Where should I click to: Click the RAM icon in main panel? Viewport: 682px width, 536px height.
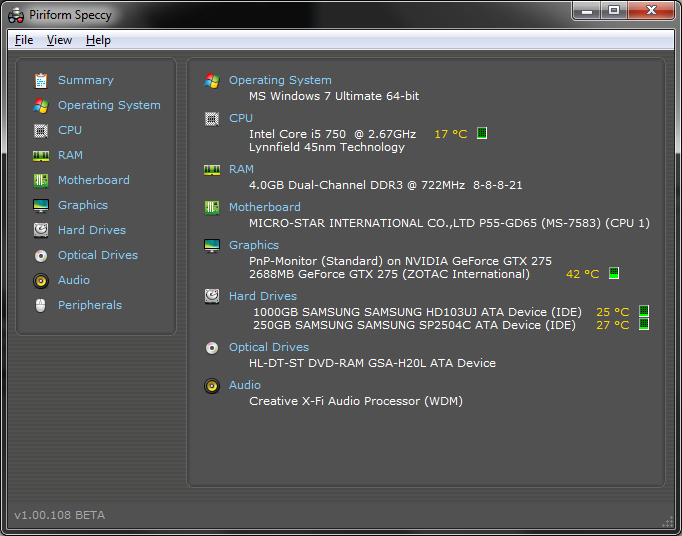coord(212,170)
